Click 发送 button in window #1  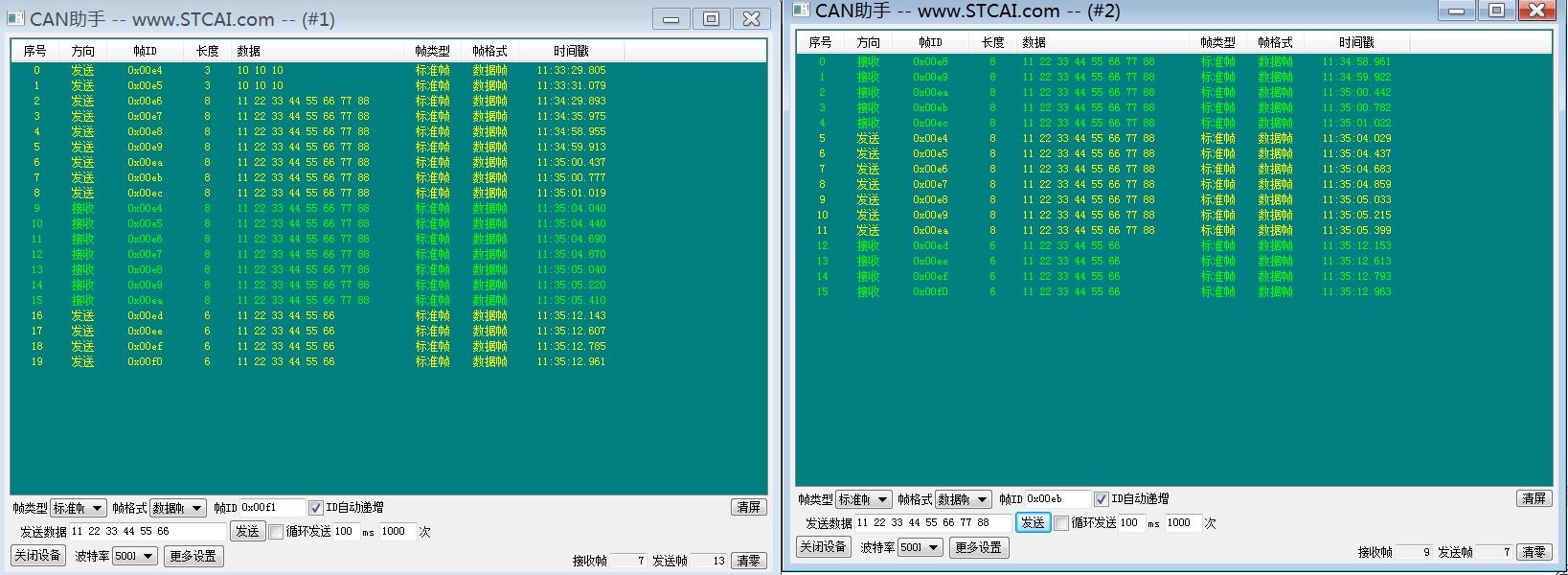click(x=247, y=531)
